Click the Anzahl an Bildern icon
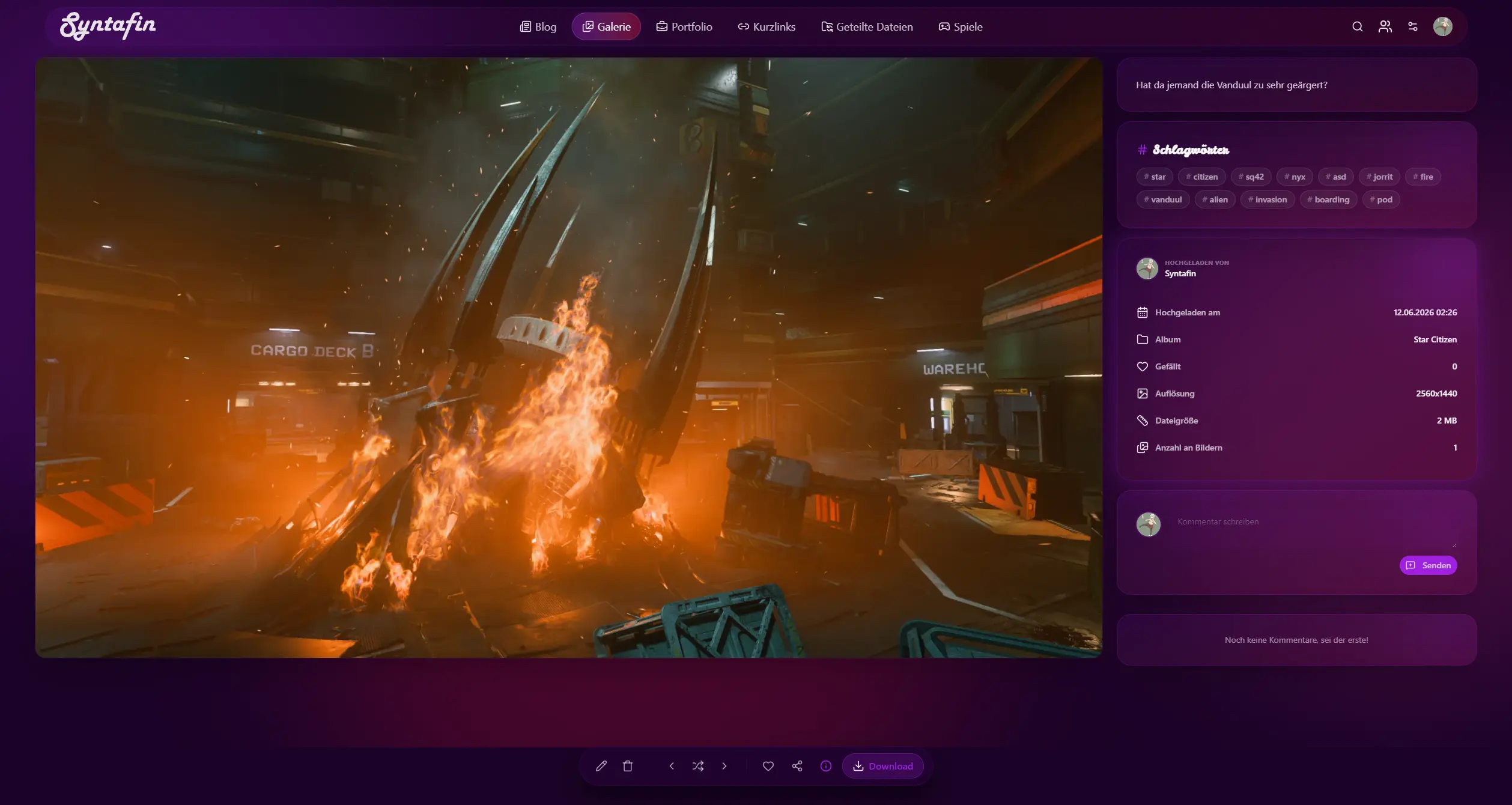The height and width of the screenshot is (805, 1512). pos(1142,448)
